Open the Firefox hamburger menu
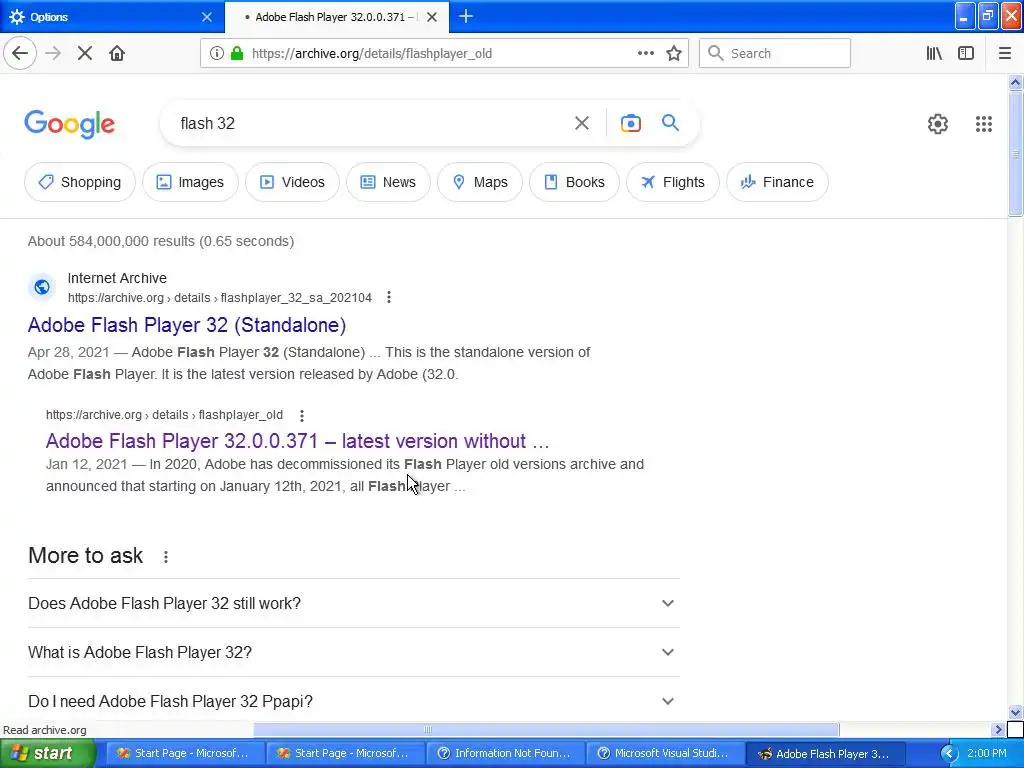 (x=1004, y=53)
